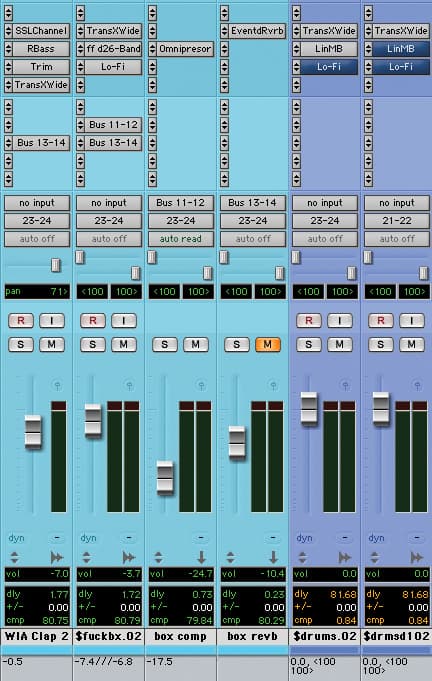Screen dimensions: 432x681
Task: Toggle input monitoring on WIA Clap 2
Action: click(52, 321)
